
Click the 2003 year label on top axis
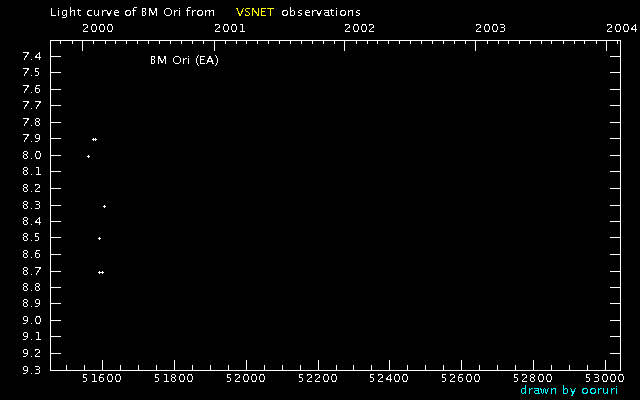click(x=490, y=28)
